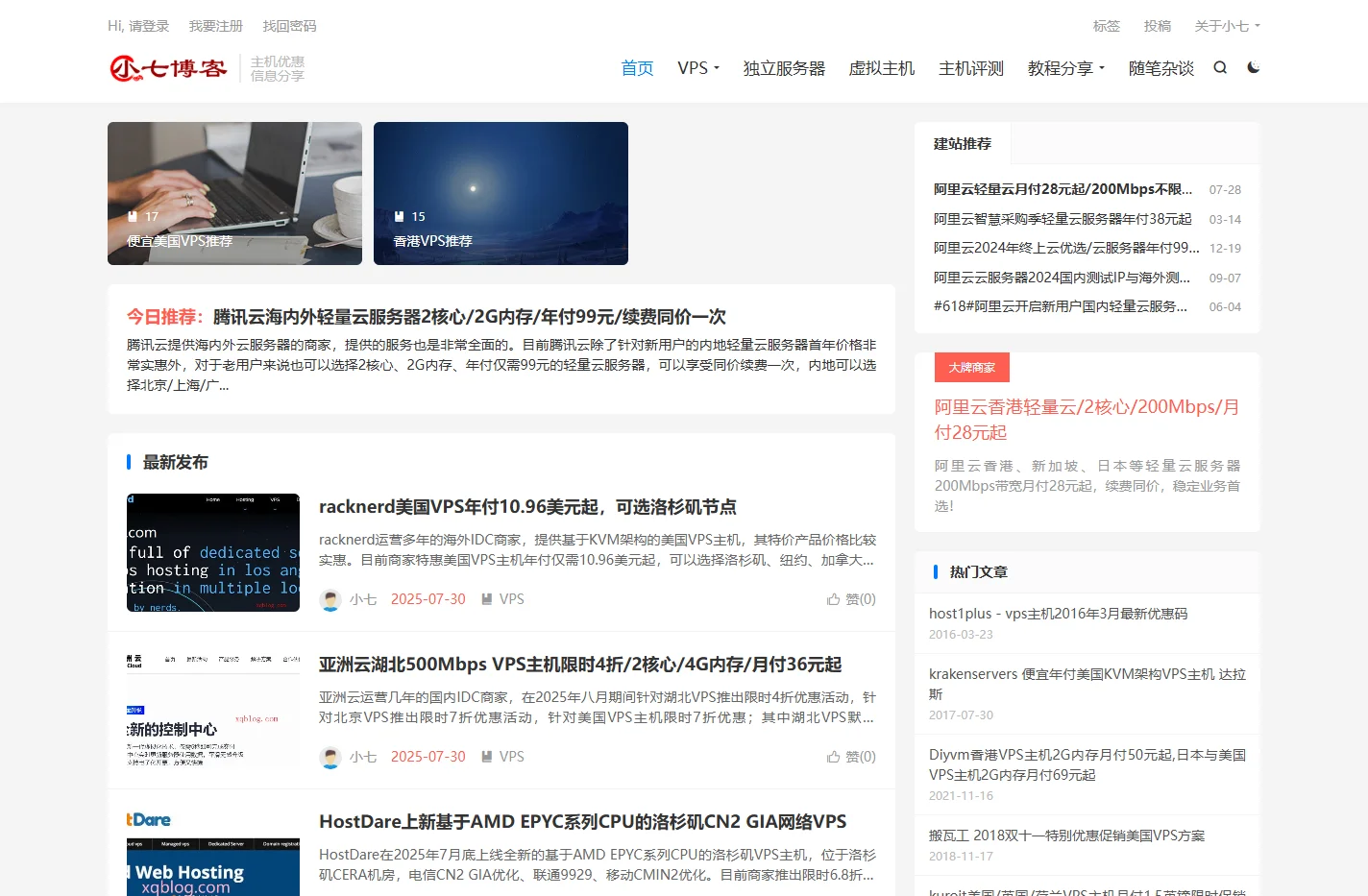Viewport: 1368px width, 896px height.
Task: Open HostDare article thumbnail image
Action: 213,853
